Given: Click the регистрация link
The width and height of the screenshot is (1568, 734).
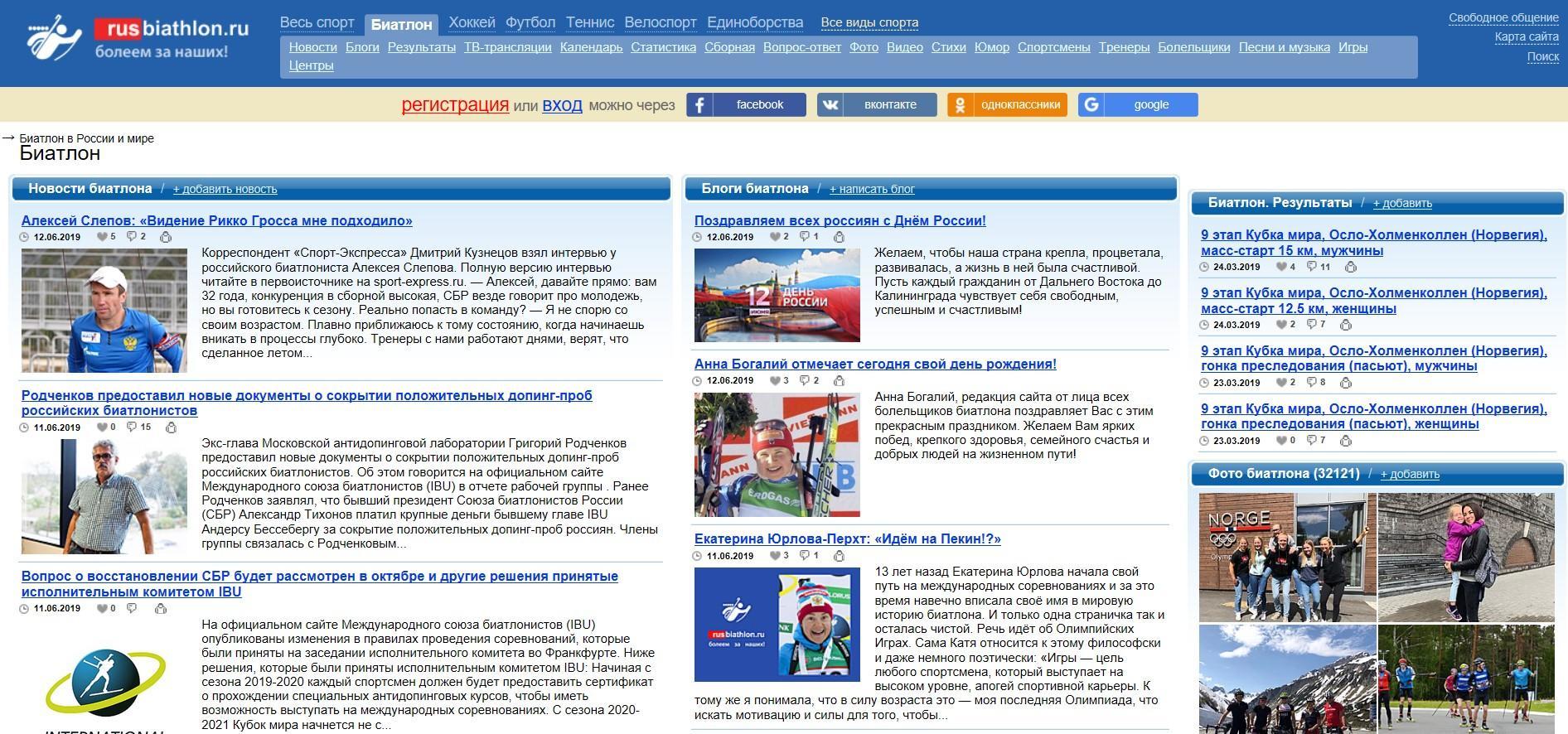Looking at the screenshot, I should [455, 104].
